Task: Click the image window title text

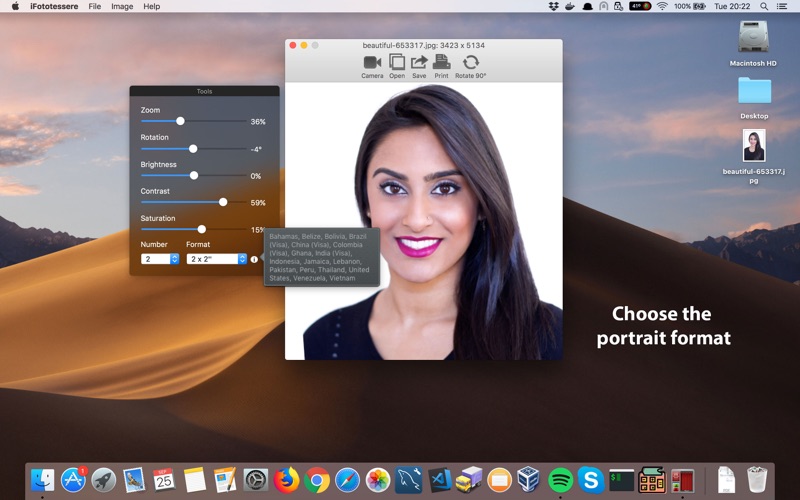Action: point(423,45)
